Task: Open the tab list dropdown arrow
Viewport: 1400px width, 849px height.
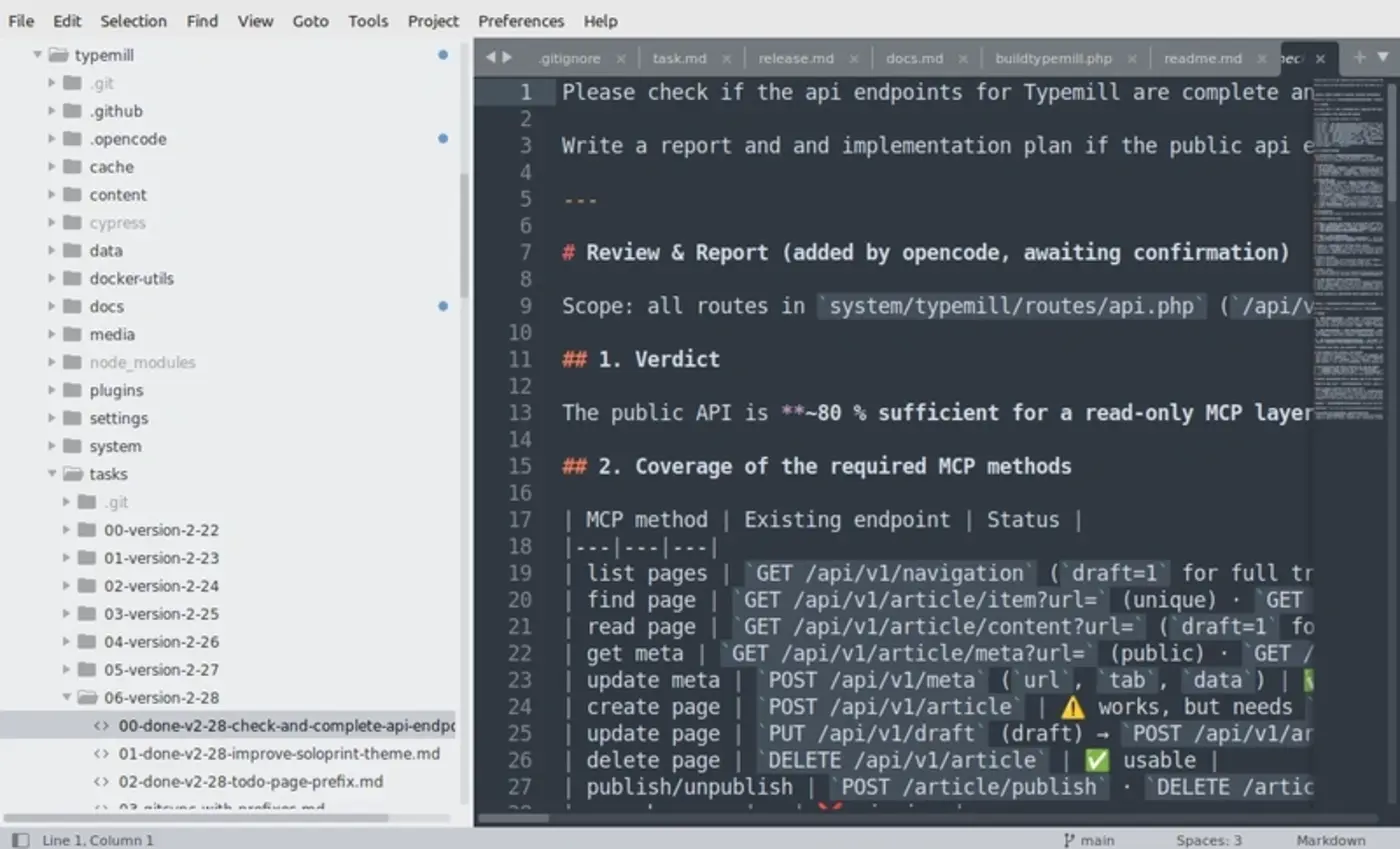Action: [x=1383, y=57]
